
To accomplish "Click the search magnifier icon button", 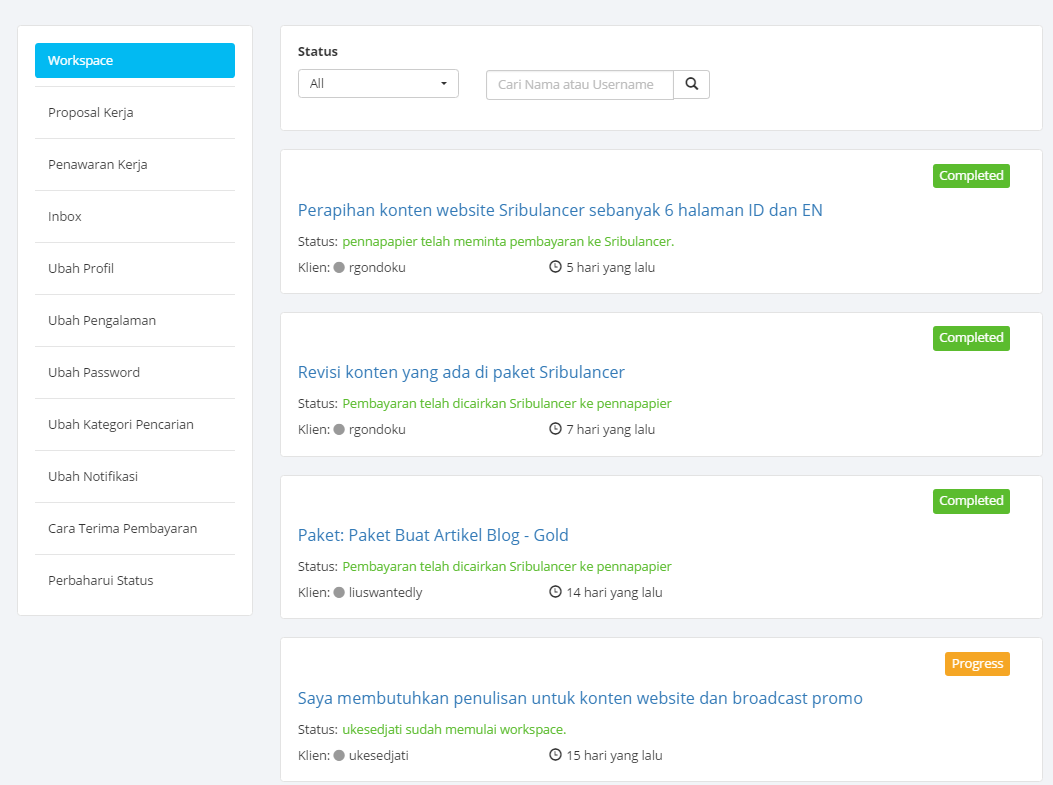I will click(692, 84).
